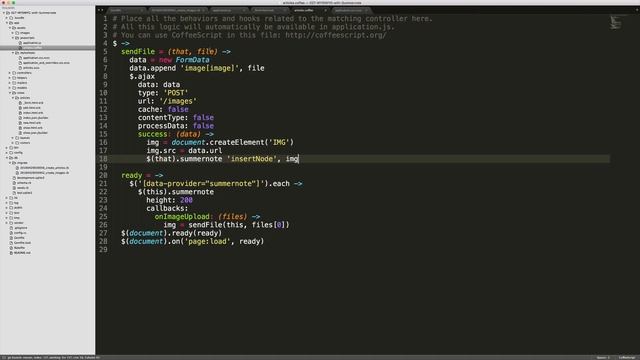Click the index.json.jbuilder file icon

[20, 118]
